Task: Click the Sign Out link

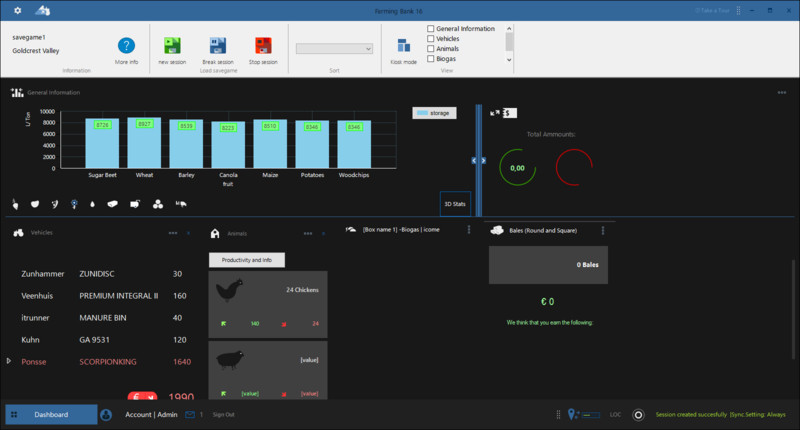Action: pos(223,414)
